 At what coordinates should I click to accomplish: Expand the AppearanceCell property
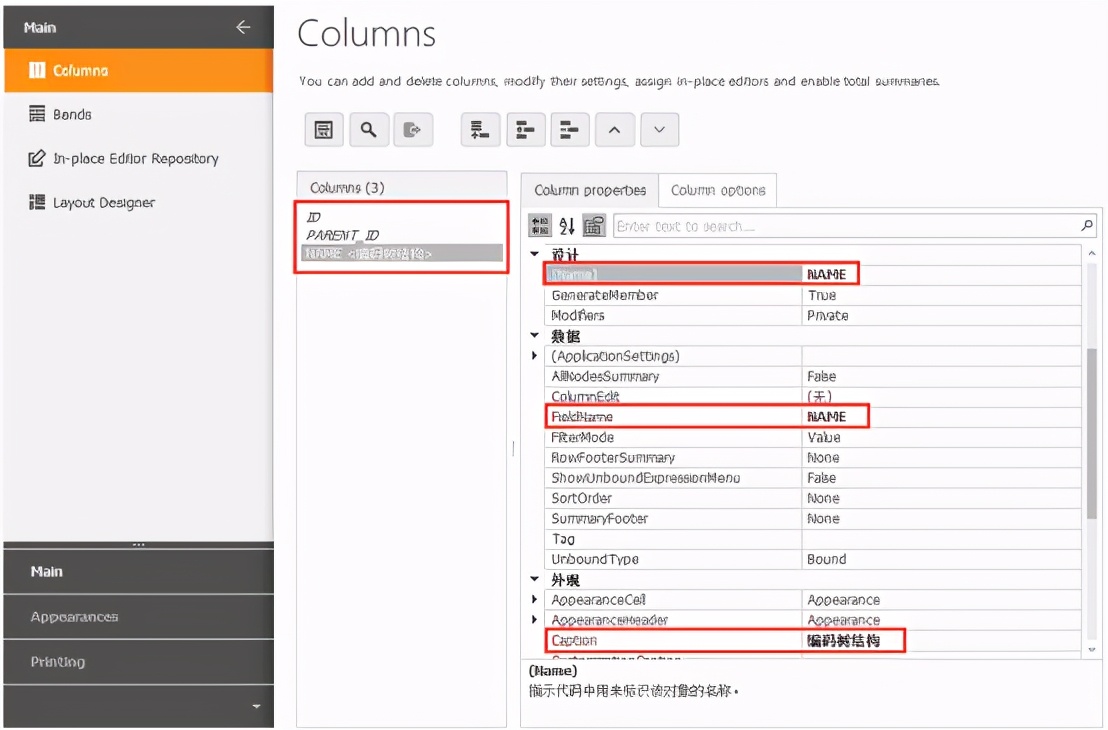[535, 599]
